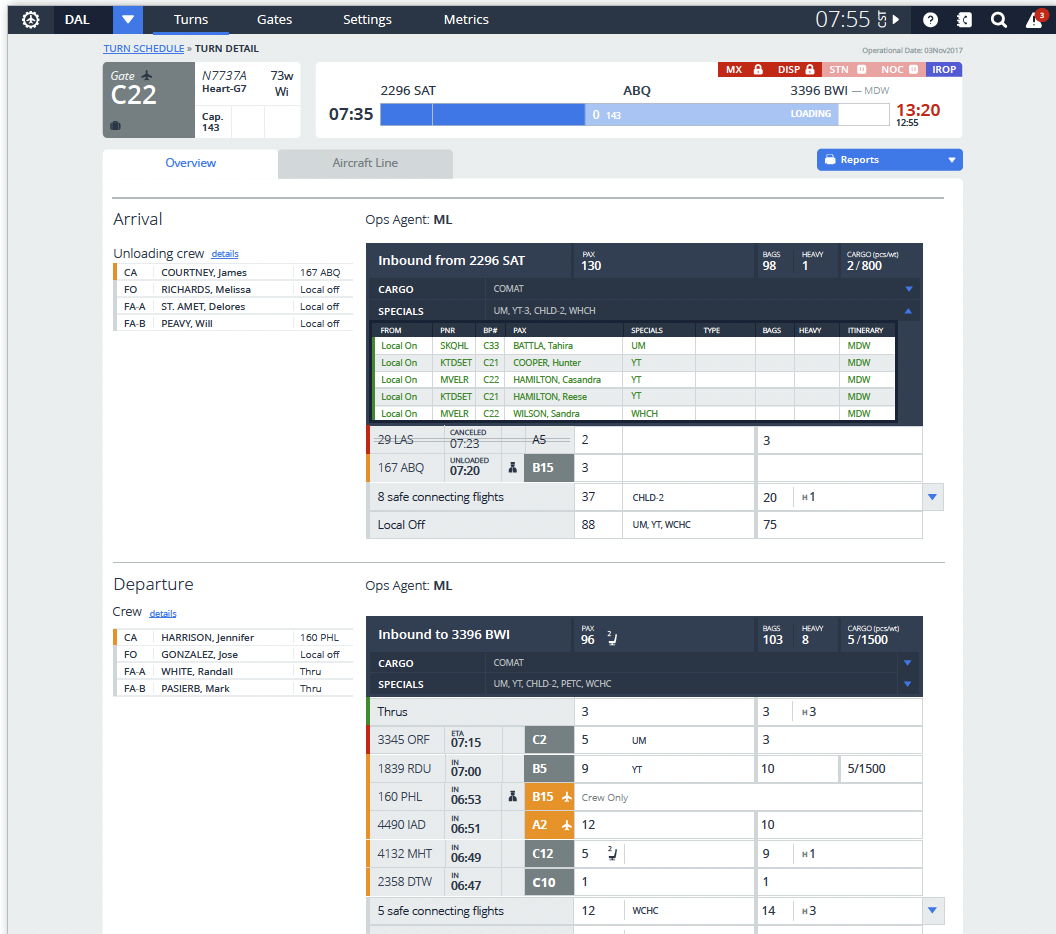1056x934 pixels.
Task: Click the search magnifier icon
Action: click(998, 19)
